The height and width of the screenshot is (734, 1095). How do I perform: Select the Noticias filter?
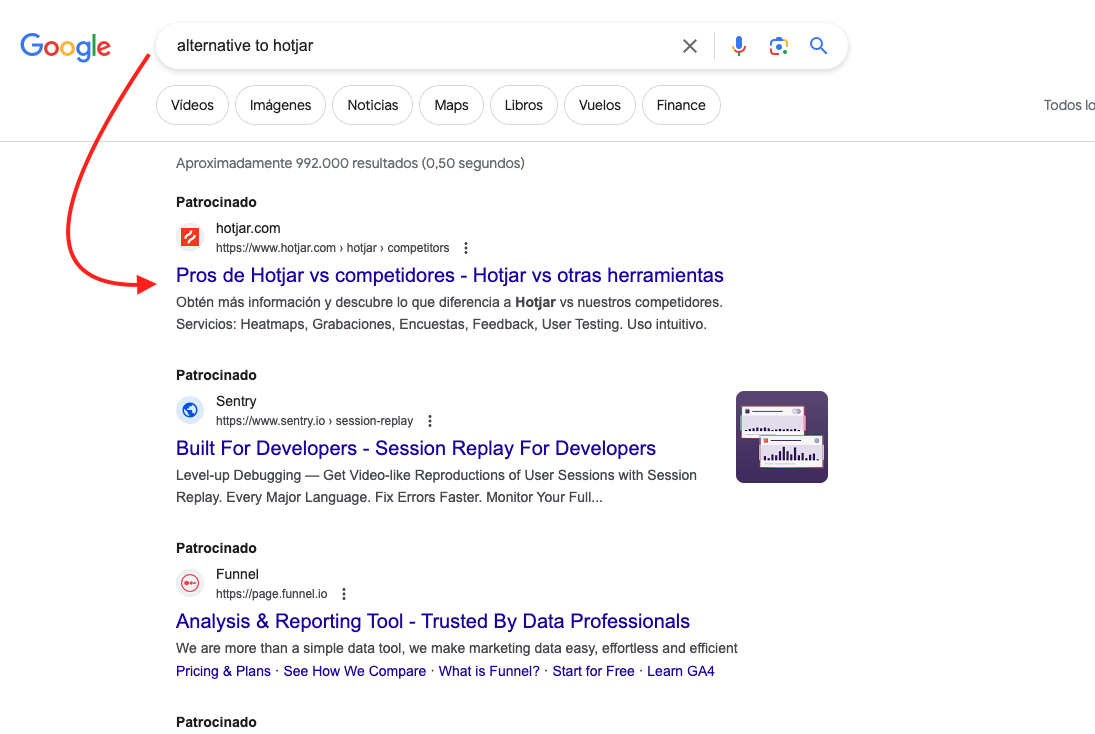coord(372,105)
